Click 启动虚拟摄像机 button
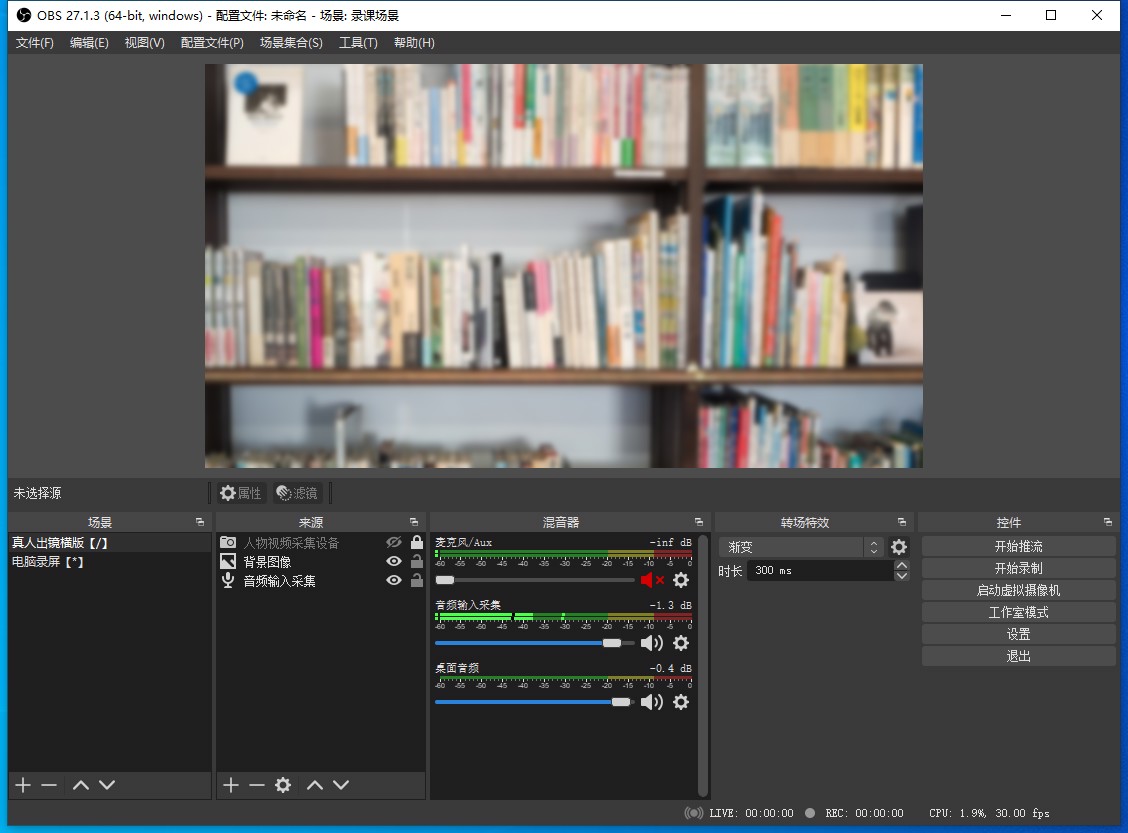Image resolution: width=1128 pixels, height=833 pixels. tap(1018, 590)
